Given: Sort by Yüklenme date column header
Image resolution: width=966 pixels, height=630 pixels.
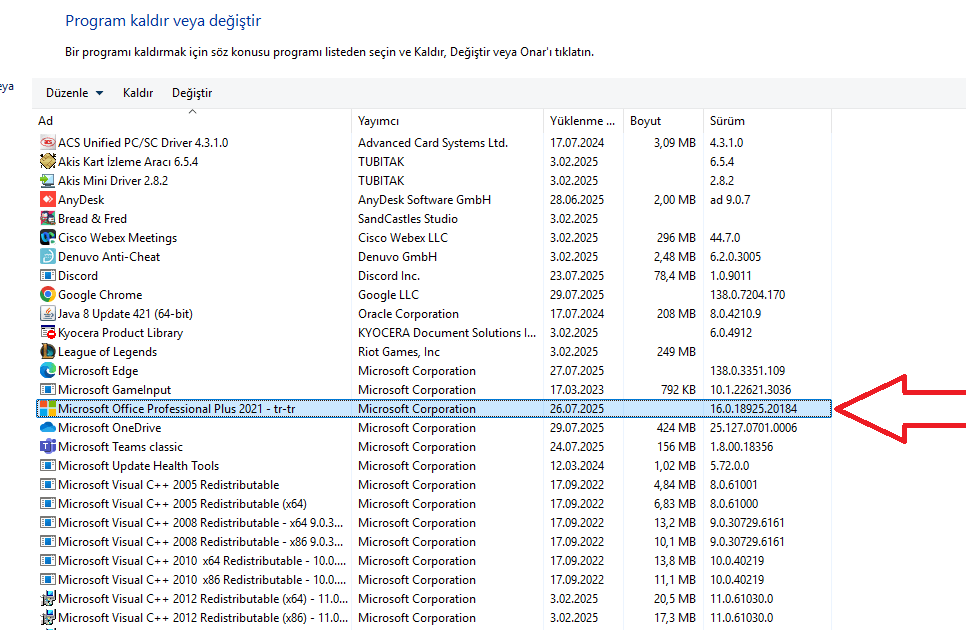Looking at the screenshot, I should tap(583, 121).
